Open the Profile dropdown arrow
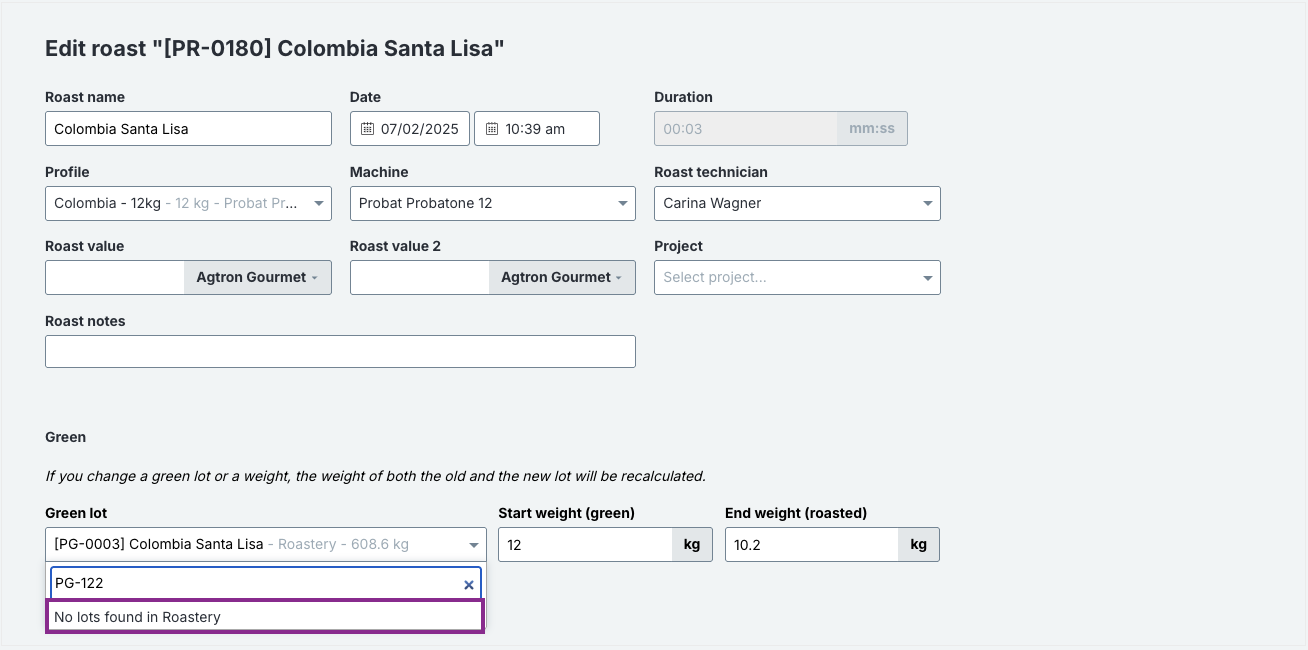This screenshot has width=1308, height=650. point(319,204)
